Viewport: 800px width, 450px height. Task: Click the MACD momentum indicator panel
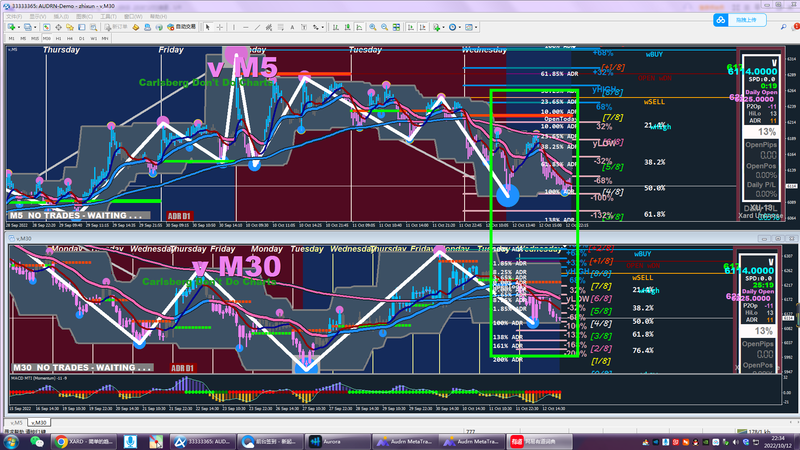click(395, 392)
